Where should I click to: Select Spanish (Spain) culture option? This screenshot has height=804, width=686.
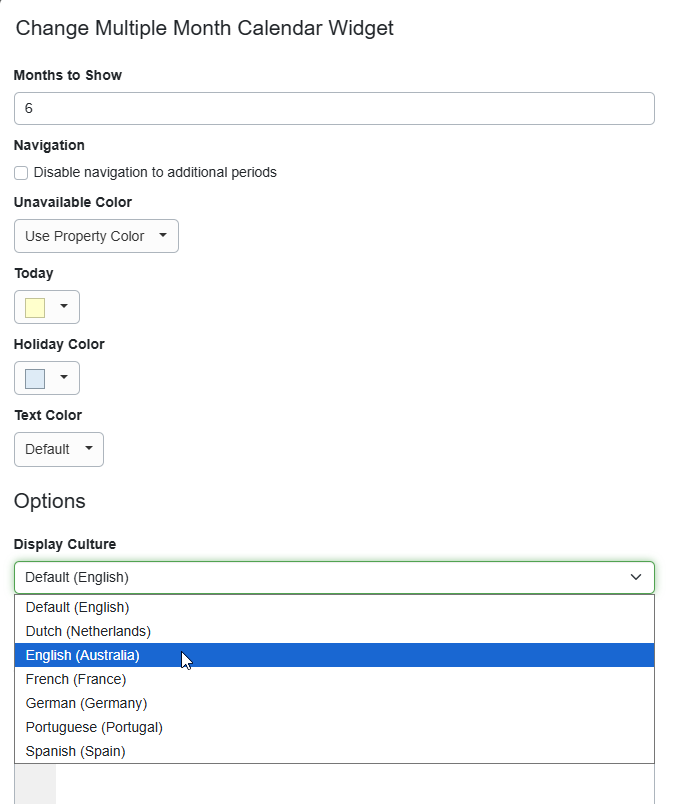coord(76,751)
